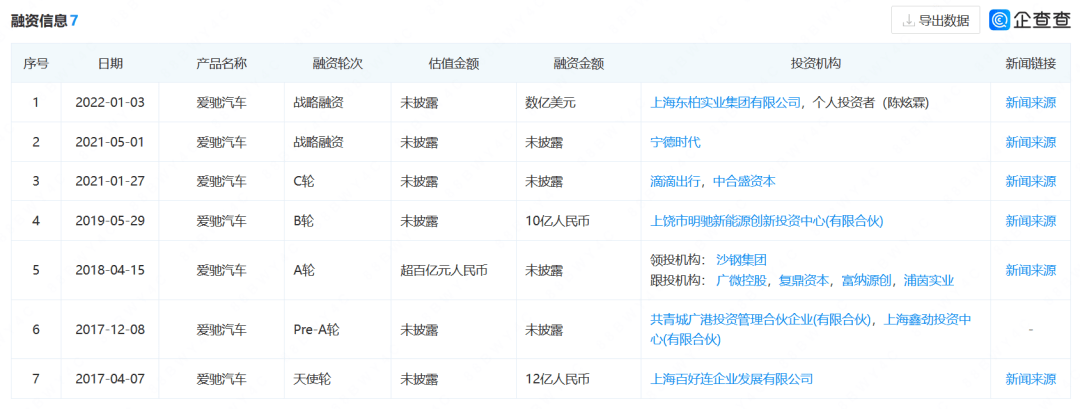Click 爱驰汽车 in the 2017-04-07 row
The image size is (1080, 409).
pos(221,379)
